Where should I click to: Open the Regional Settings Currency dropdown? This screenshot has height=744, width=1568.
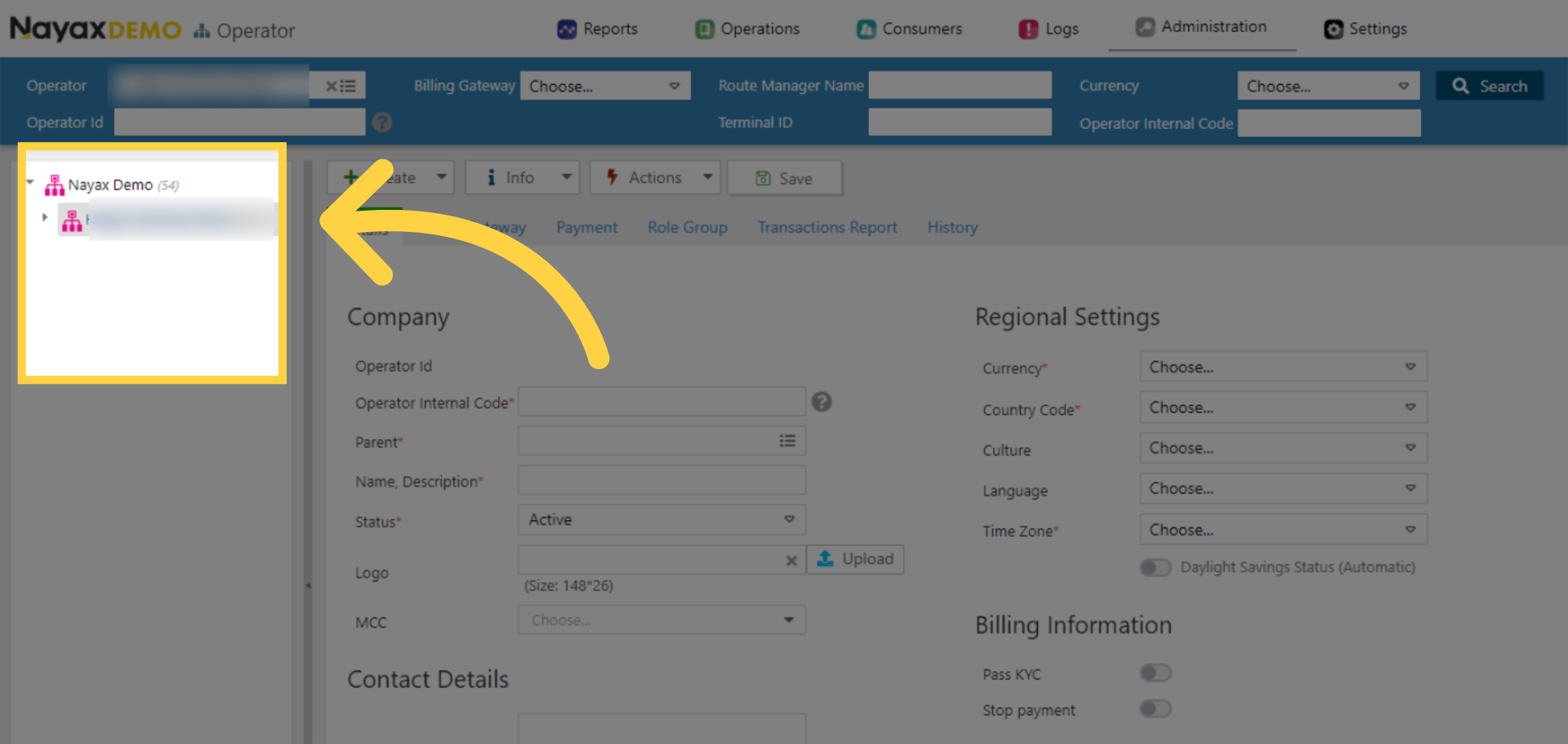tap(1283, 367)
